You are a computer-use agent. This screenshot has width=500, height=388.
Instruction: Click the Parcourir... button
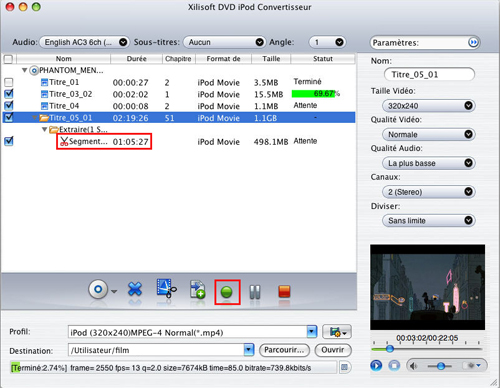pos(284,350)
